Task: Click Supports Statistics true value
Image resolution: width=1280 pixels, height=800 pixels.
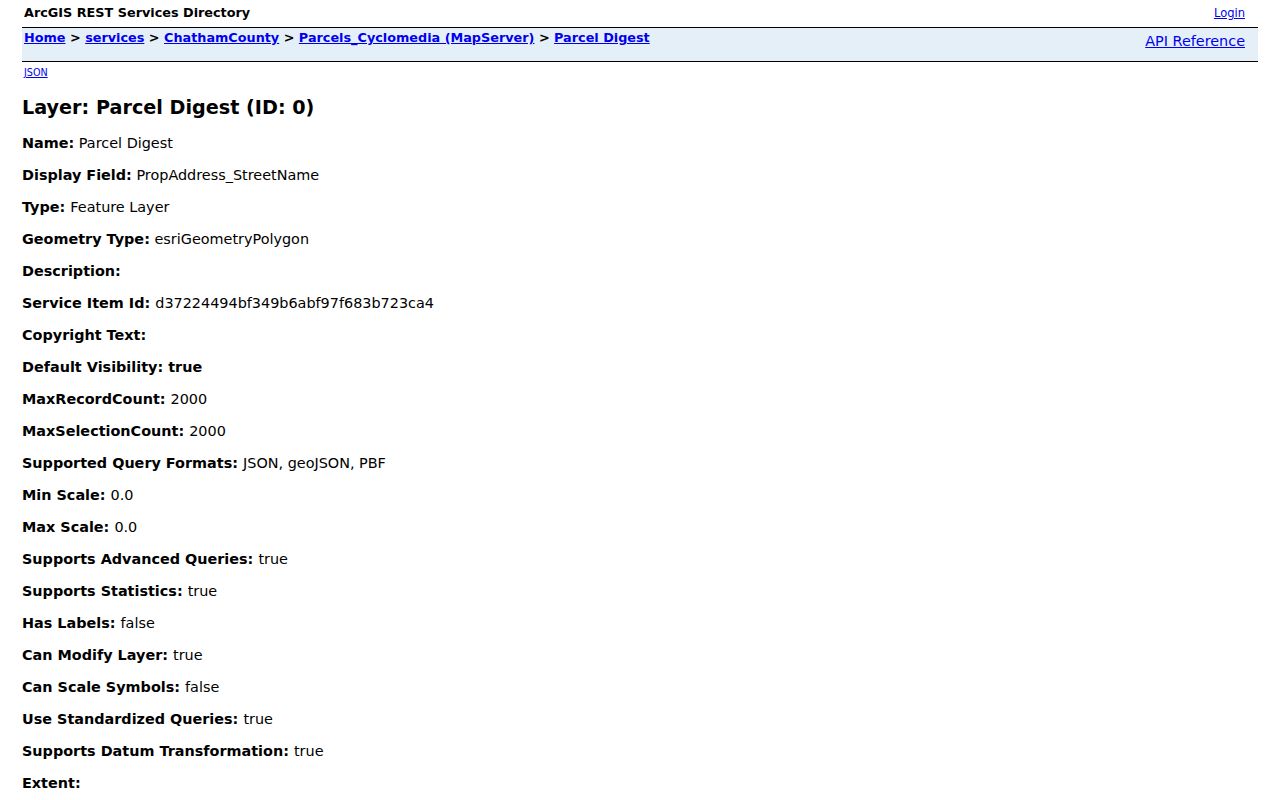Action: 202,591
